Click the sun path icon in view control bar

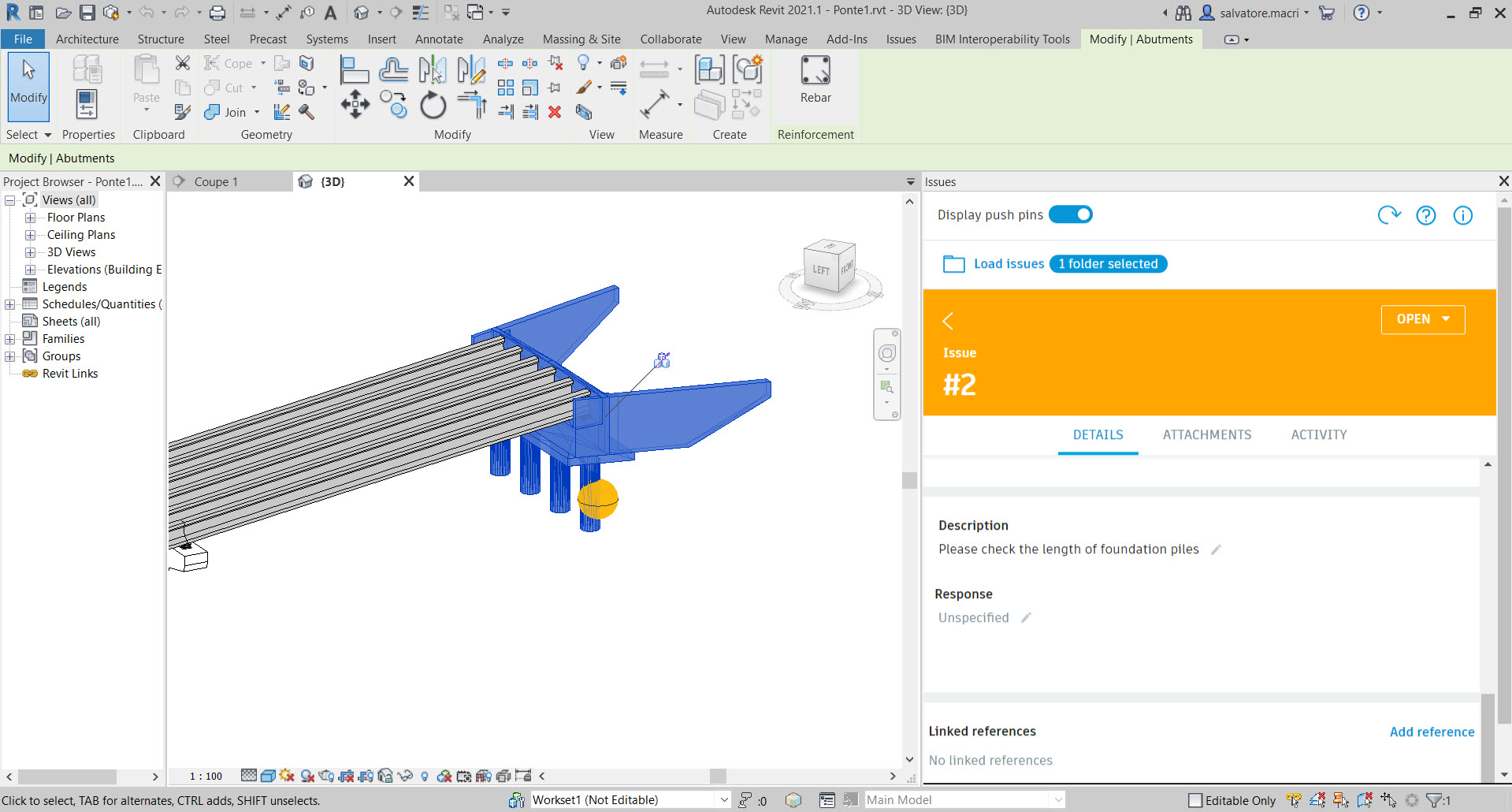pyautogui.click(x=286, y=776)
